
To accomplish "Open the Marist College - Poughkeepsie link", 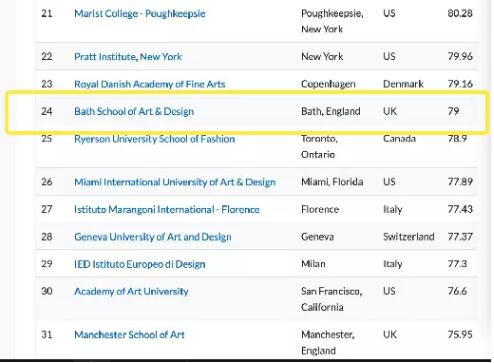I will pyautogui.click(x=140, y=14).
